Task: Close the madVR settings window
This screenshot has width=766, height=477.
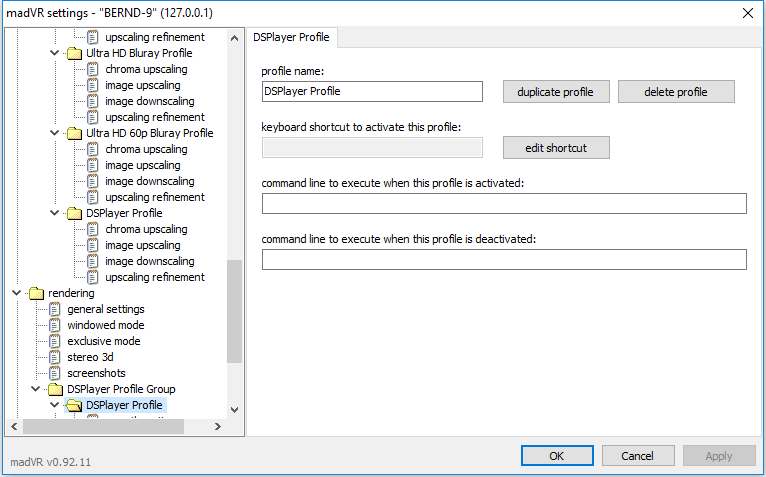Action: coord(748,13)
